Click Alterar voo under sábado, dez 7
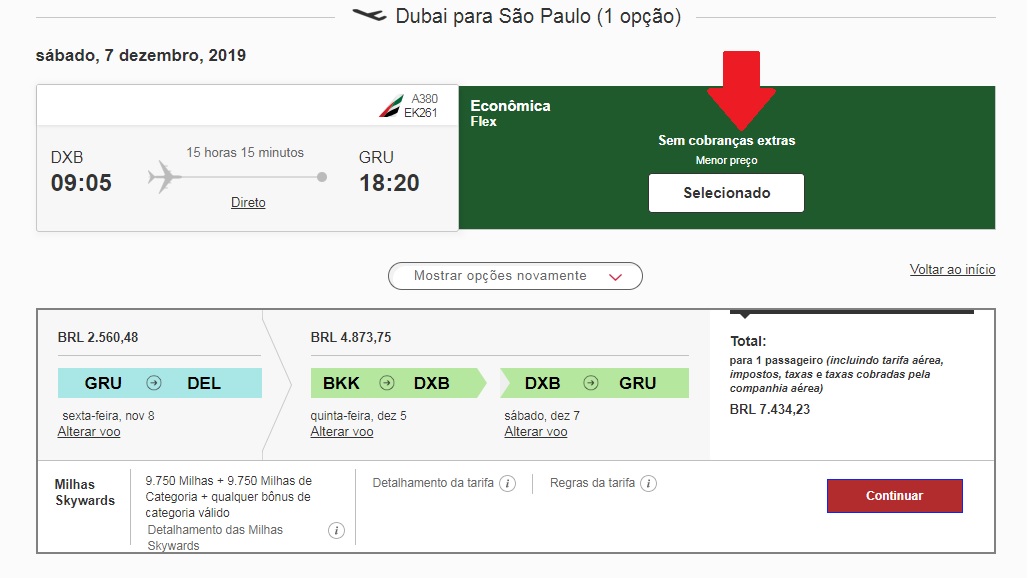 pos(536,432)
